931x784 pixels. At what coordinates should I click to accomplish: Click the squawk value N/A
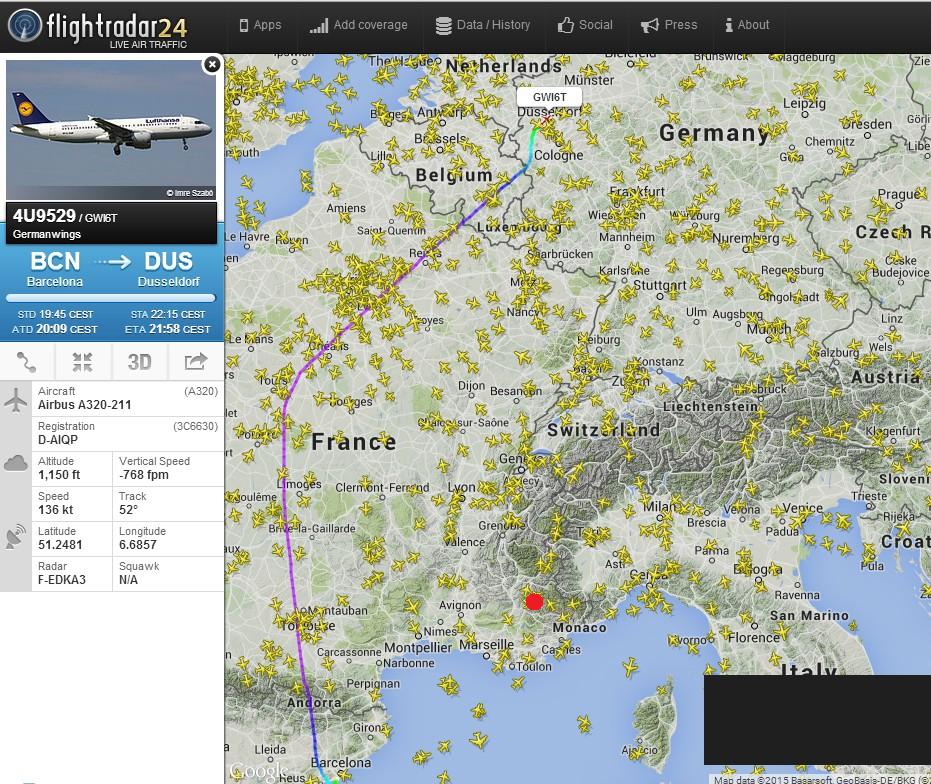[128, 580]
